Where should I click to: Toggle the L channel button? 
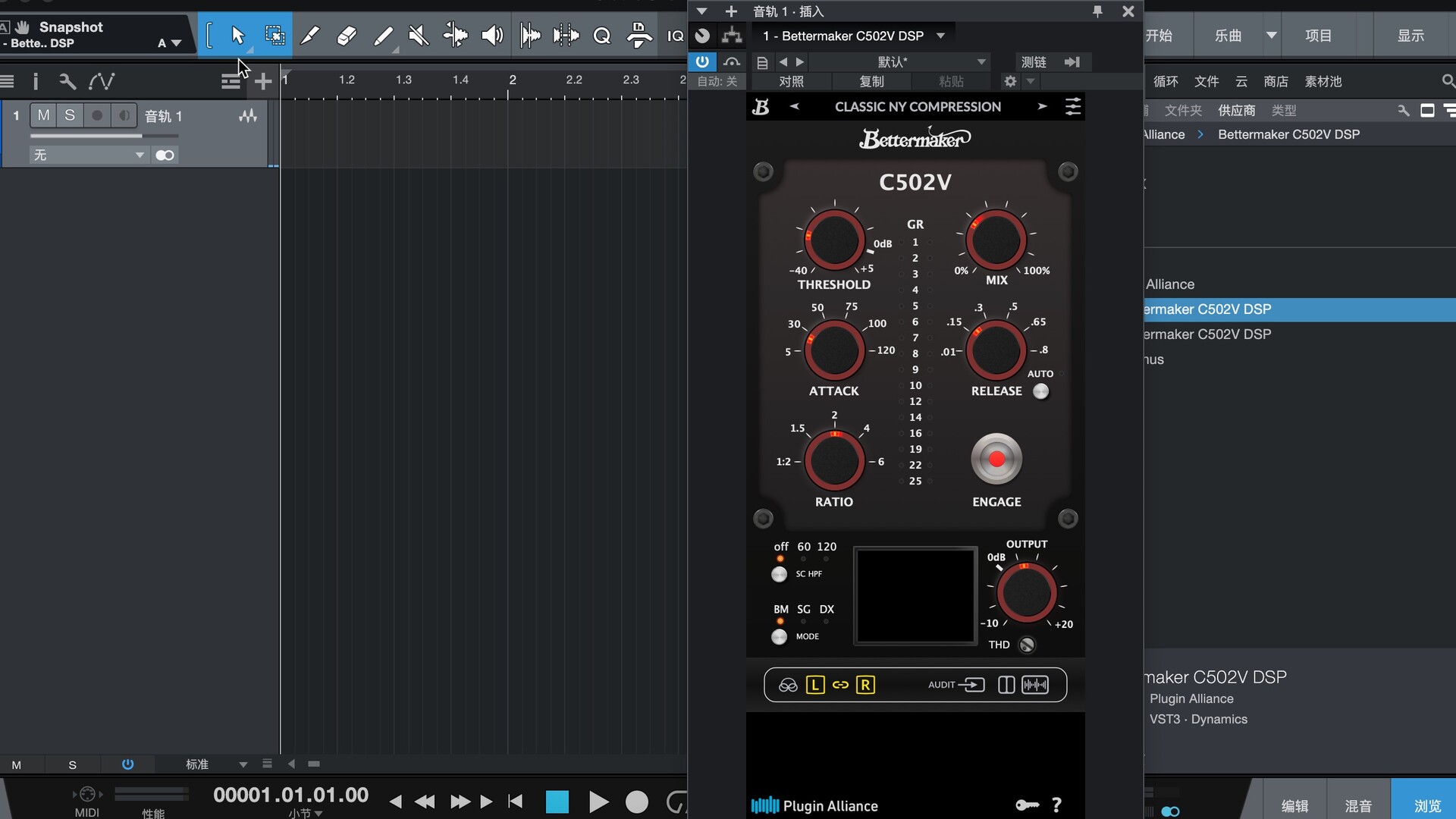click(815, 686)
